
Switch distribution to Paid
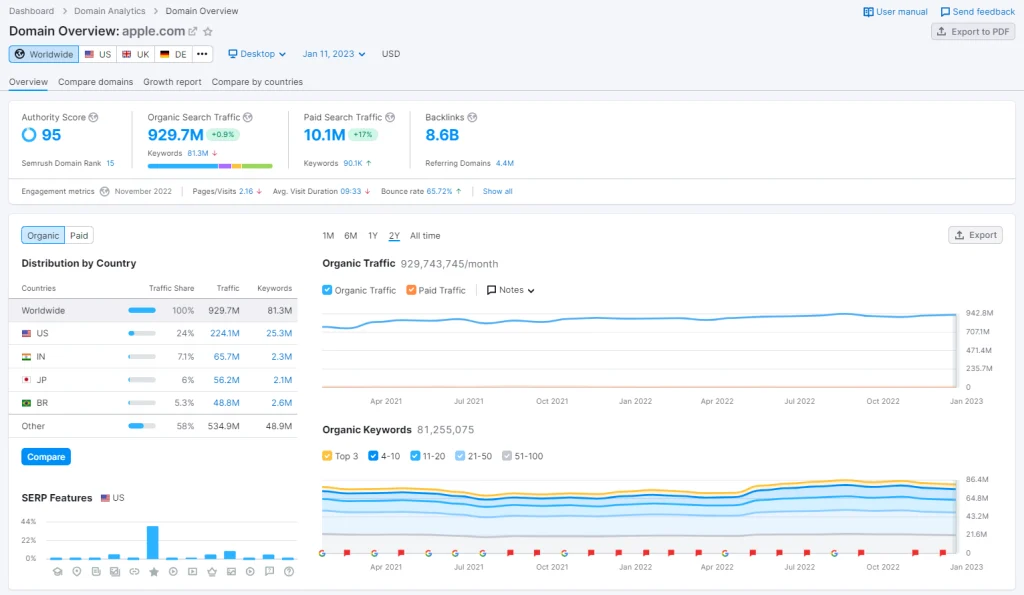coord(79,235)
